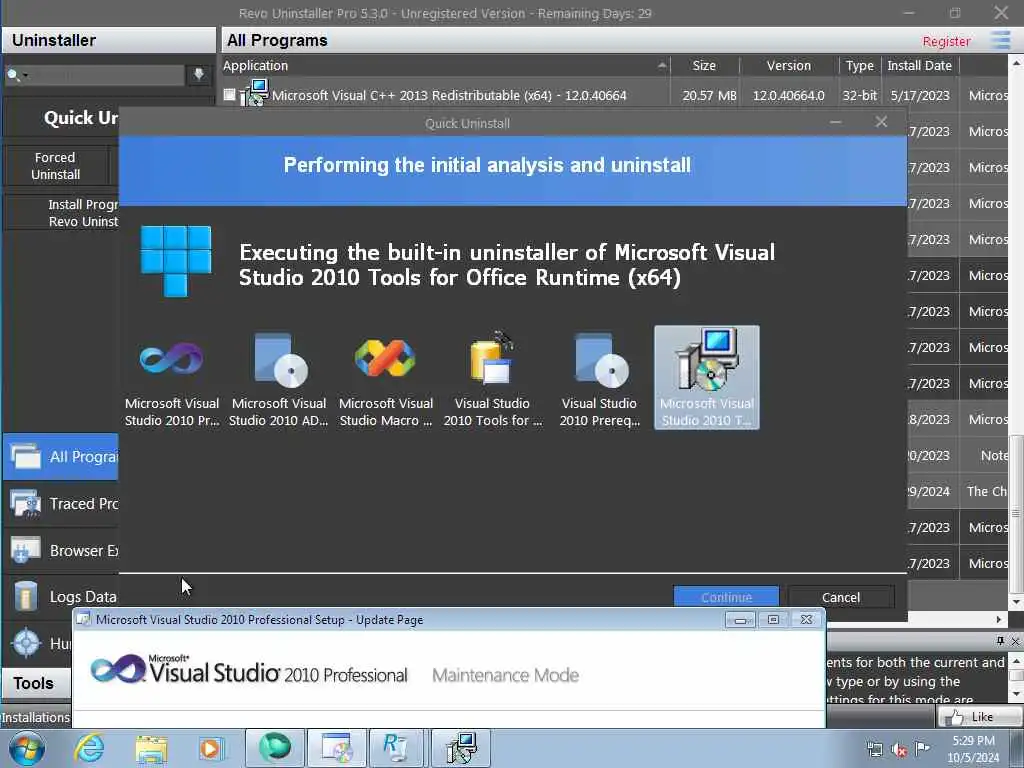1024x768 pixels.
Task: Open the Browser Extensions sidebar item
Action: coord(61,551)
